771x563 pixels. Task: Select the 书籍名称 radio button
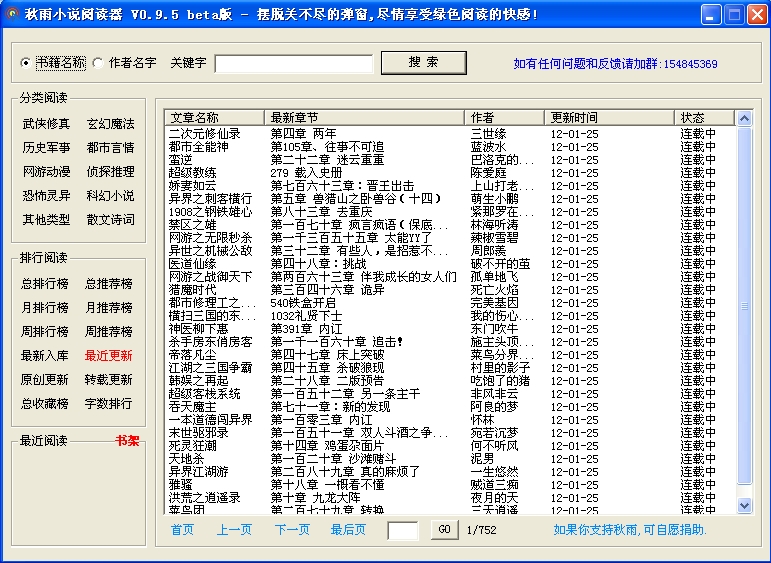tap(26, 63)
